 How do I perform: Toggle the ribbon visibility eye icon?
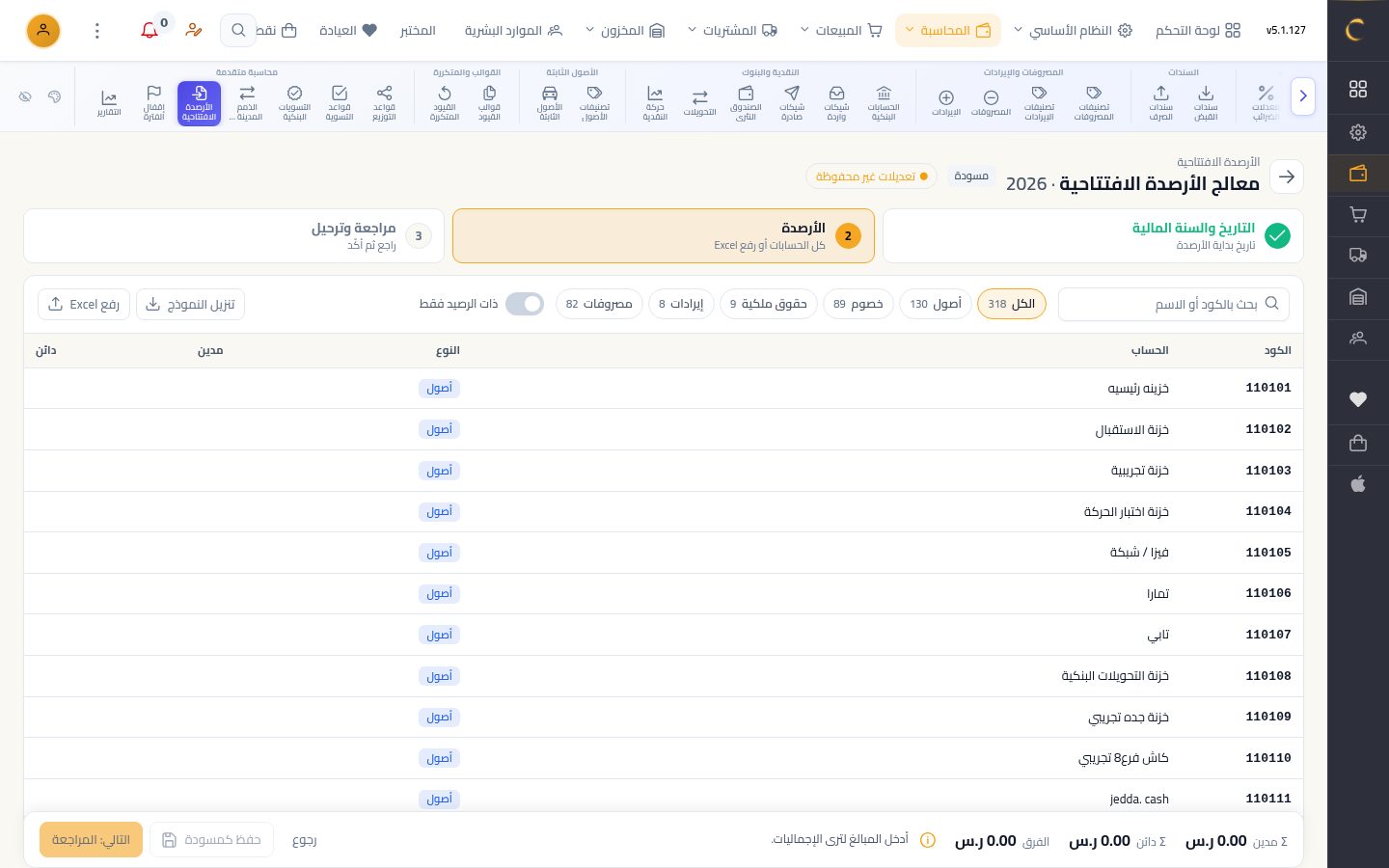click(x=25, y=96)
